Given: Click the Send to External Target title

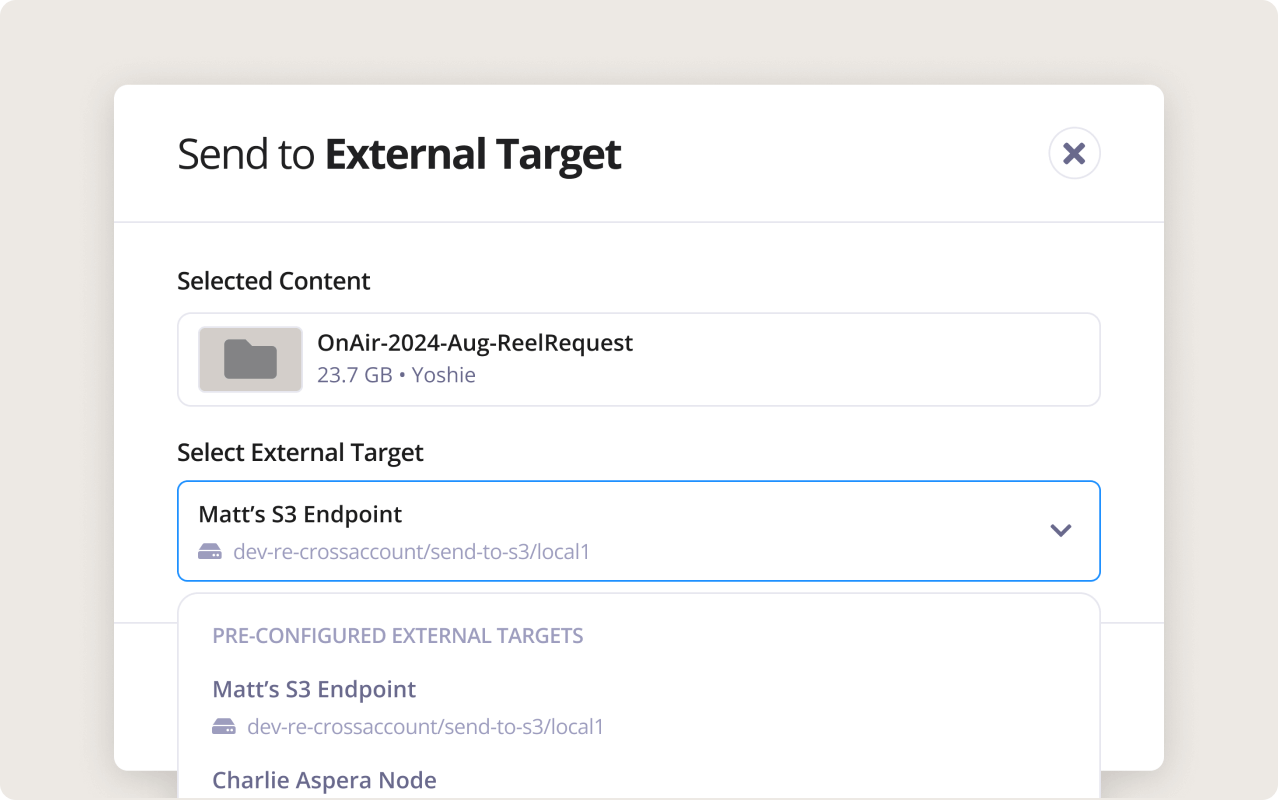Looking at the screenshot, I should [x=399, y=154].
